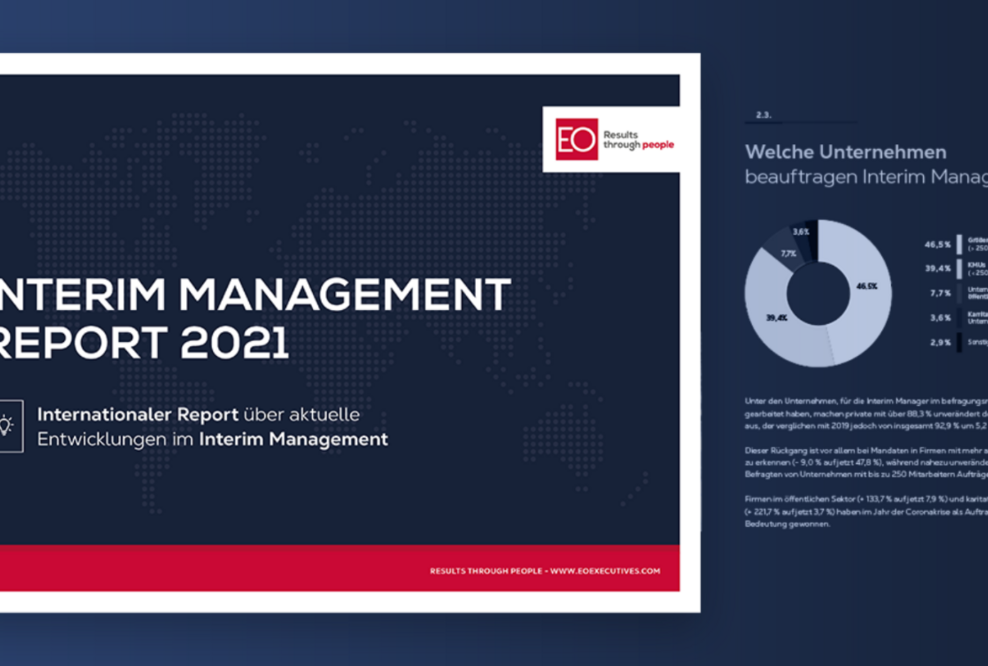Click the section number '2.3.'
The width and height of the screenshot is (988, 666).
[x=764, y=116]
